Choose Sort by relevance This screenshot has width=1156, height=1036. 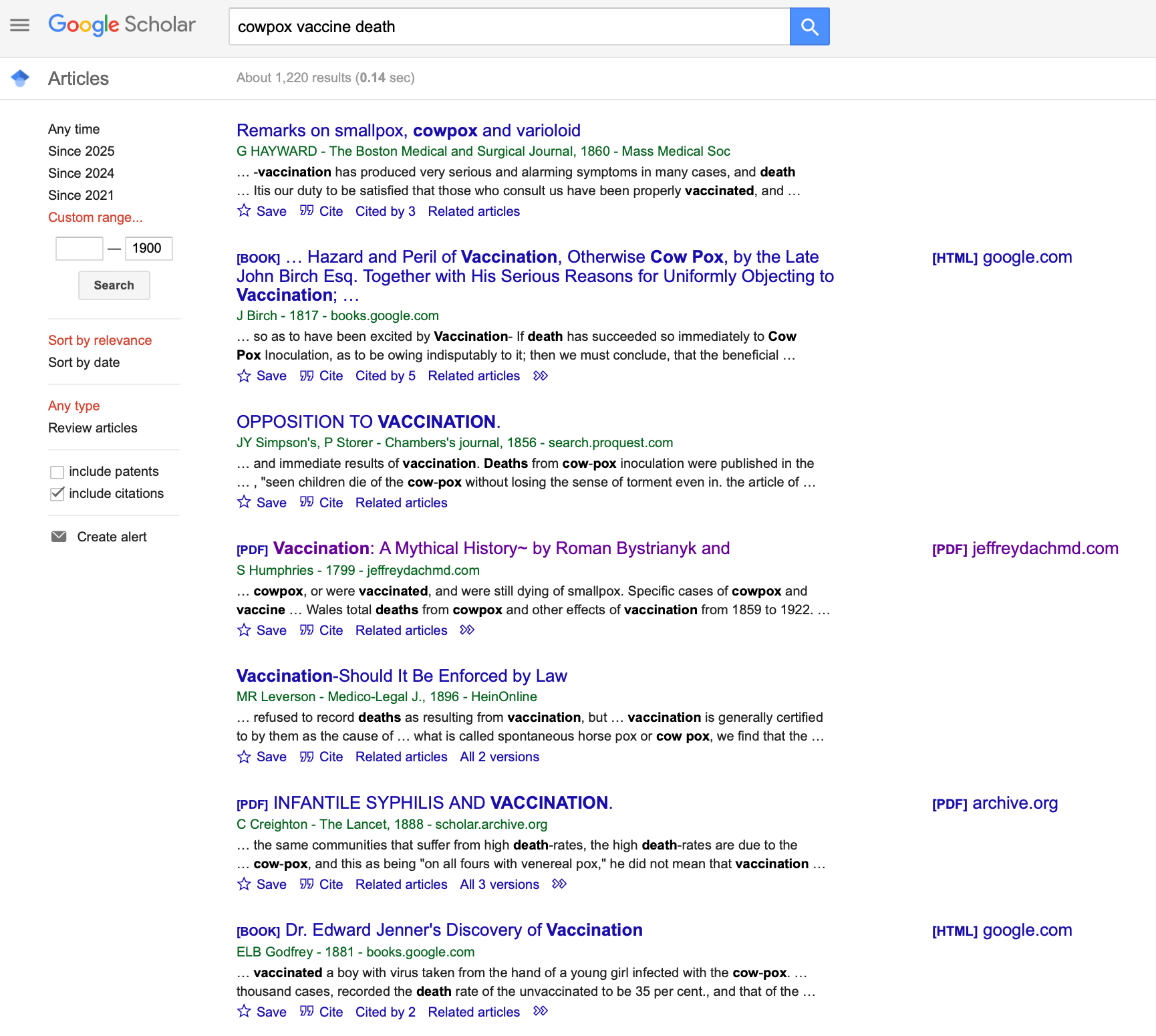pos(100,340)
